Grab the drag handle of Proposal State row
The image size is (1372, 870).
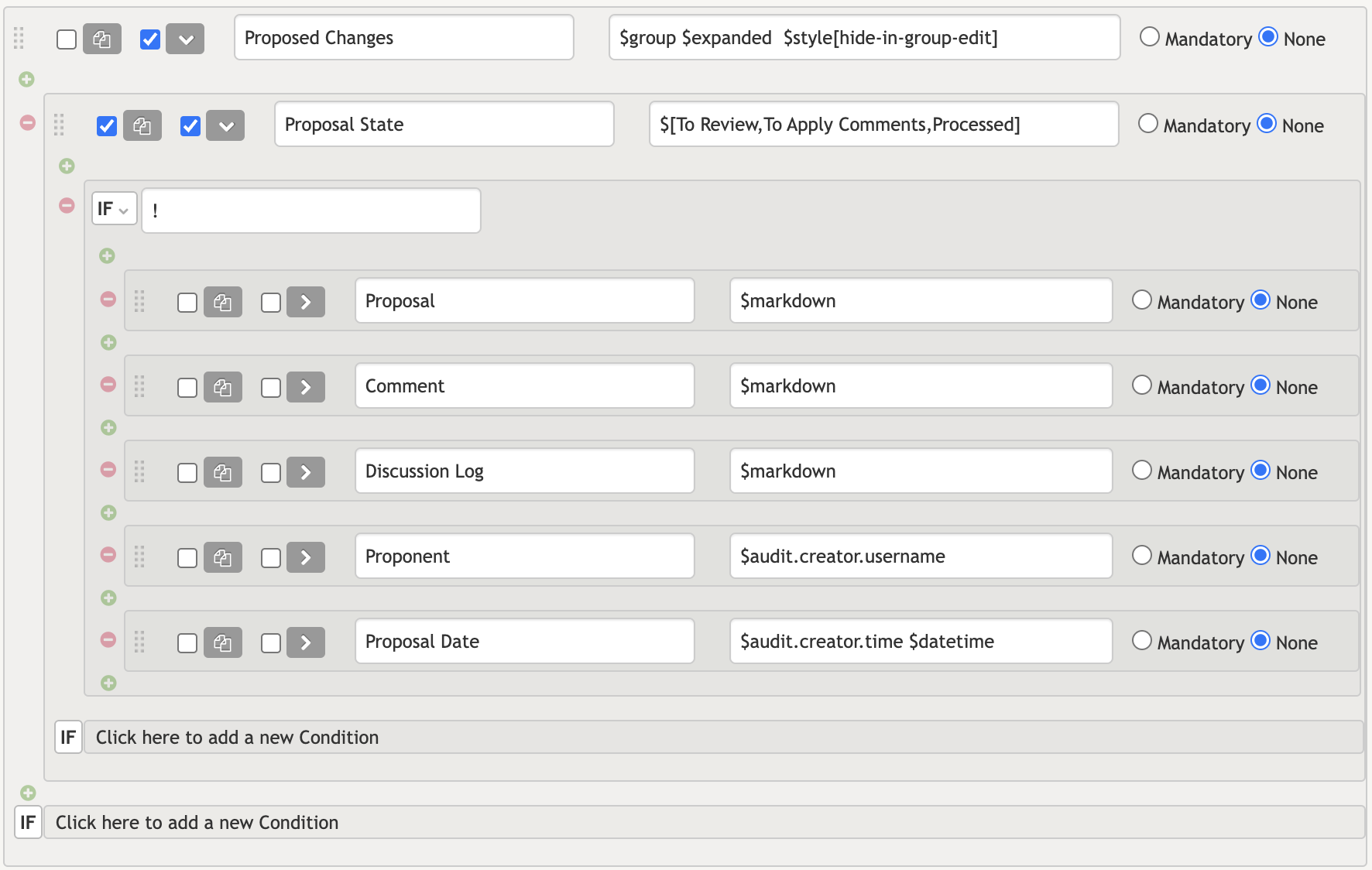click(60, 125)
